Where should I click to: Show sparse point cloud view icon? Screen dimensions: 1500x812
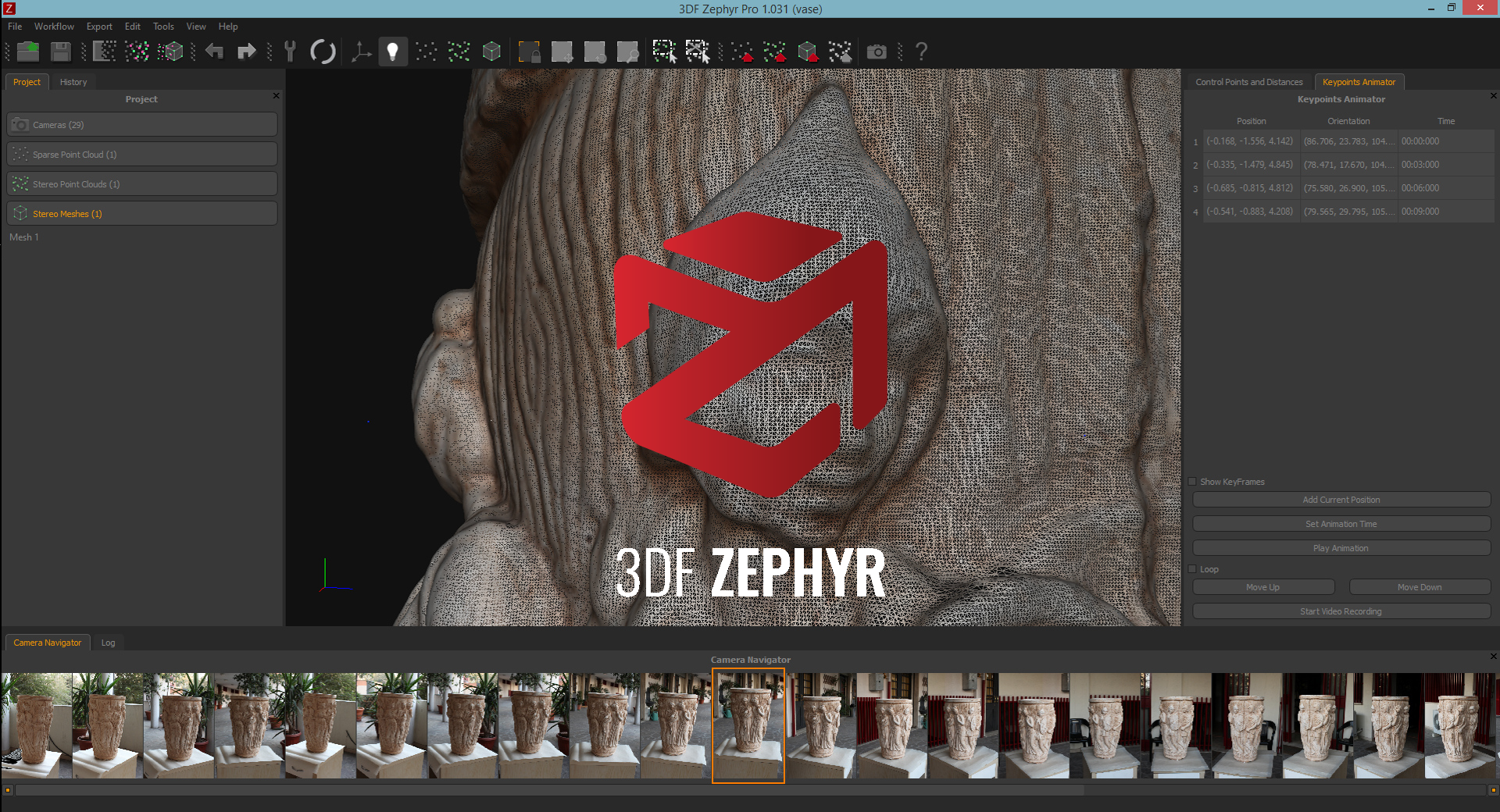point(427,52)
